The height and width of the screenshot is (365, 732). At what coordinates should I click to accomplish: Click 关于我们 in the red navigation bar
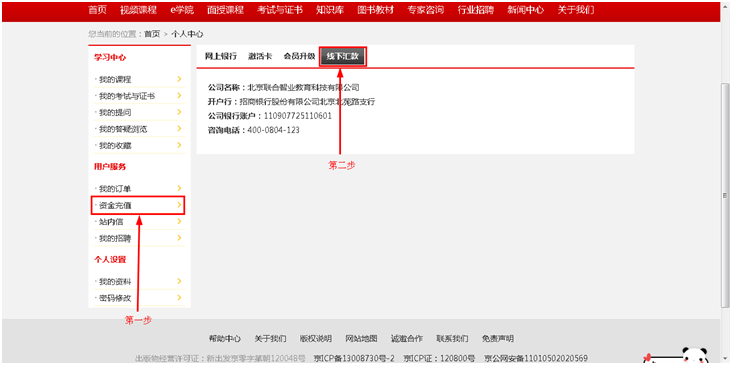[x=576, y=10]
